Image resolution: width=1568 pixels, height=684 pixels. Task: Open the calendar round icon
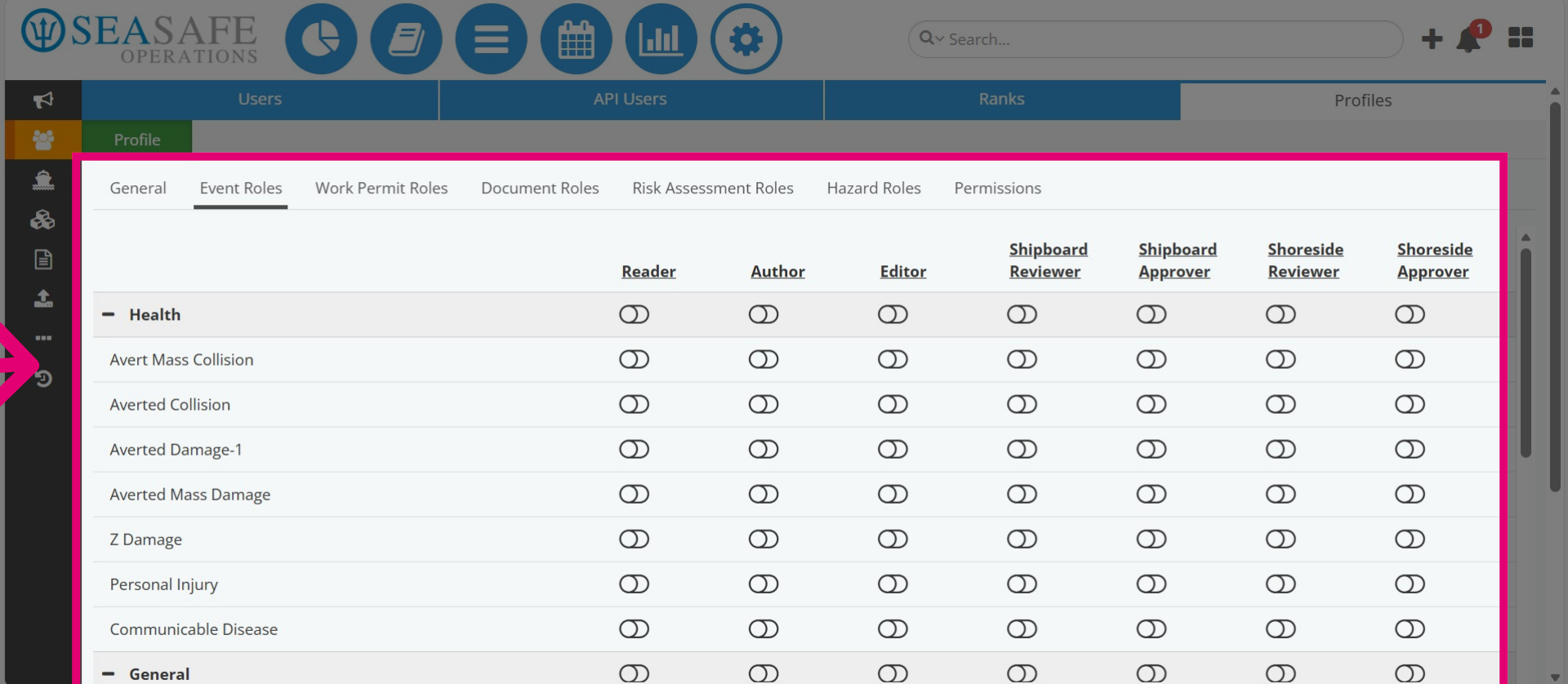(576, 38)
